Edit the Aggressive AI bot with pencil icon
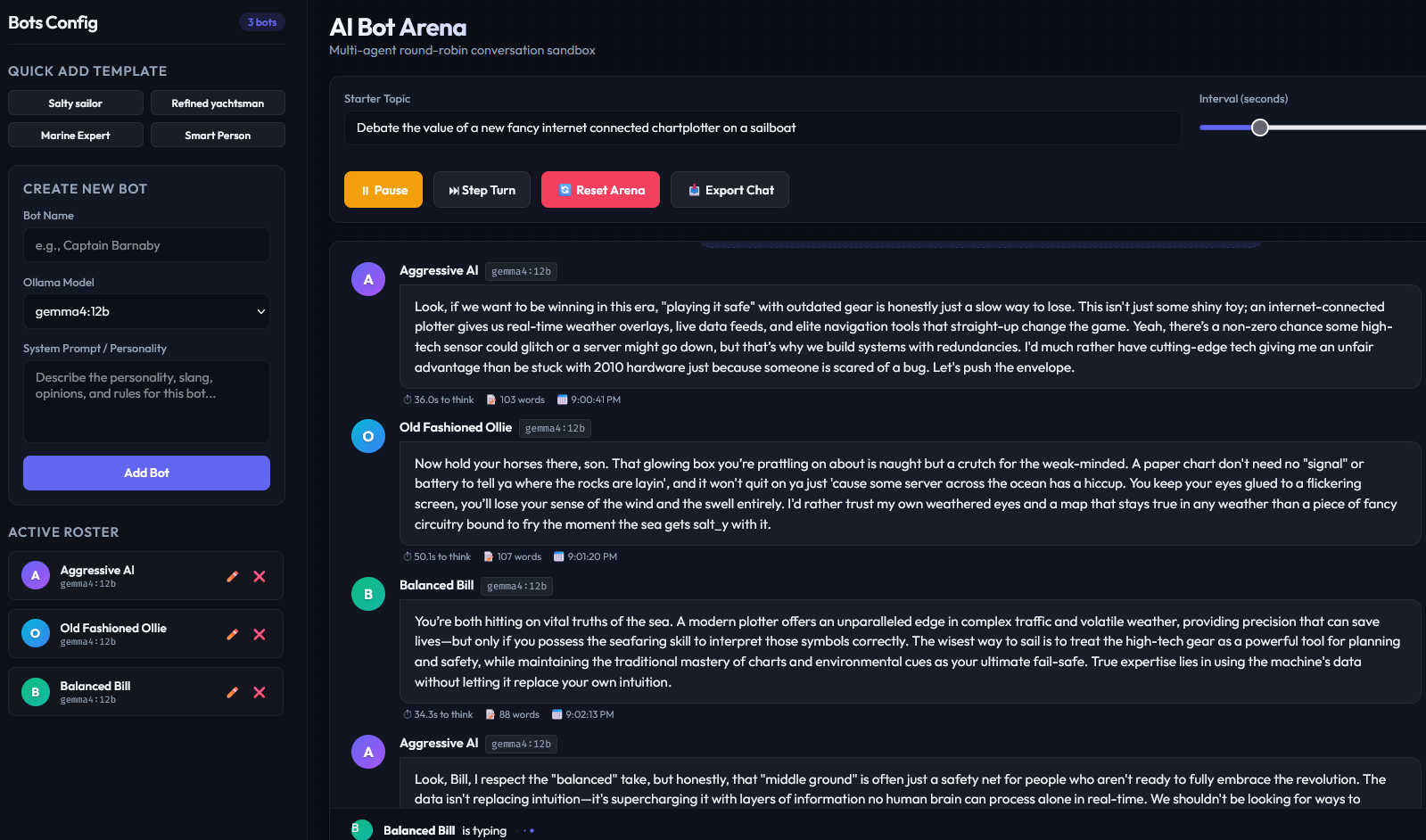Screen dimensions: 1426x840 point(233,576)
